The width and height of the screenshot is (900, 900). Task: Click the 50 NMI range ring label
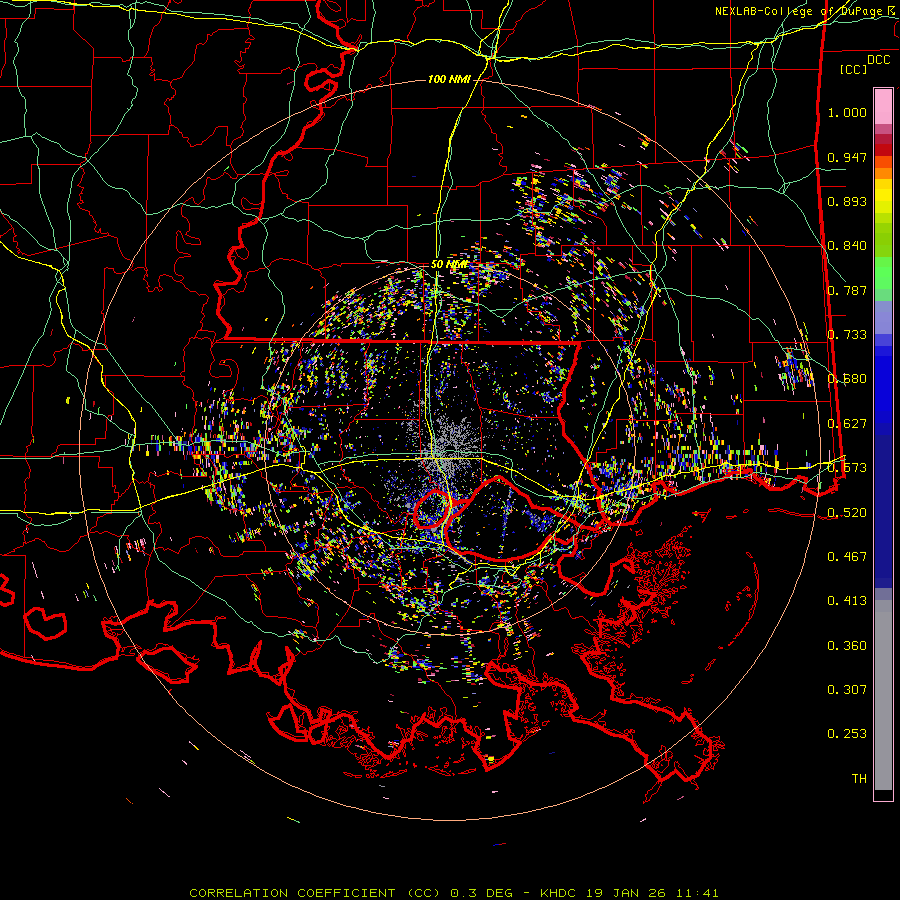pyautogui.click(x=449, y=265)
